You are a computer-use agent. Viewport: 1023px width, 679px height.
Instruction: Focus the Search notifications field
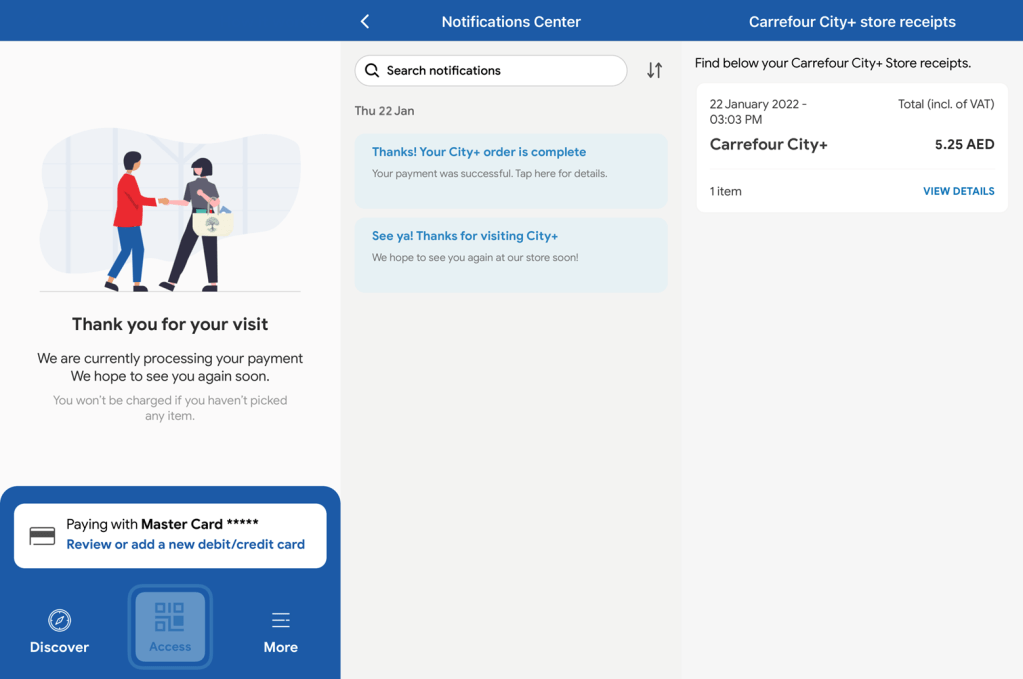click(500, 70)
